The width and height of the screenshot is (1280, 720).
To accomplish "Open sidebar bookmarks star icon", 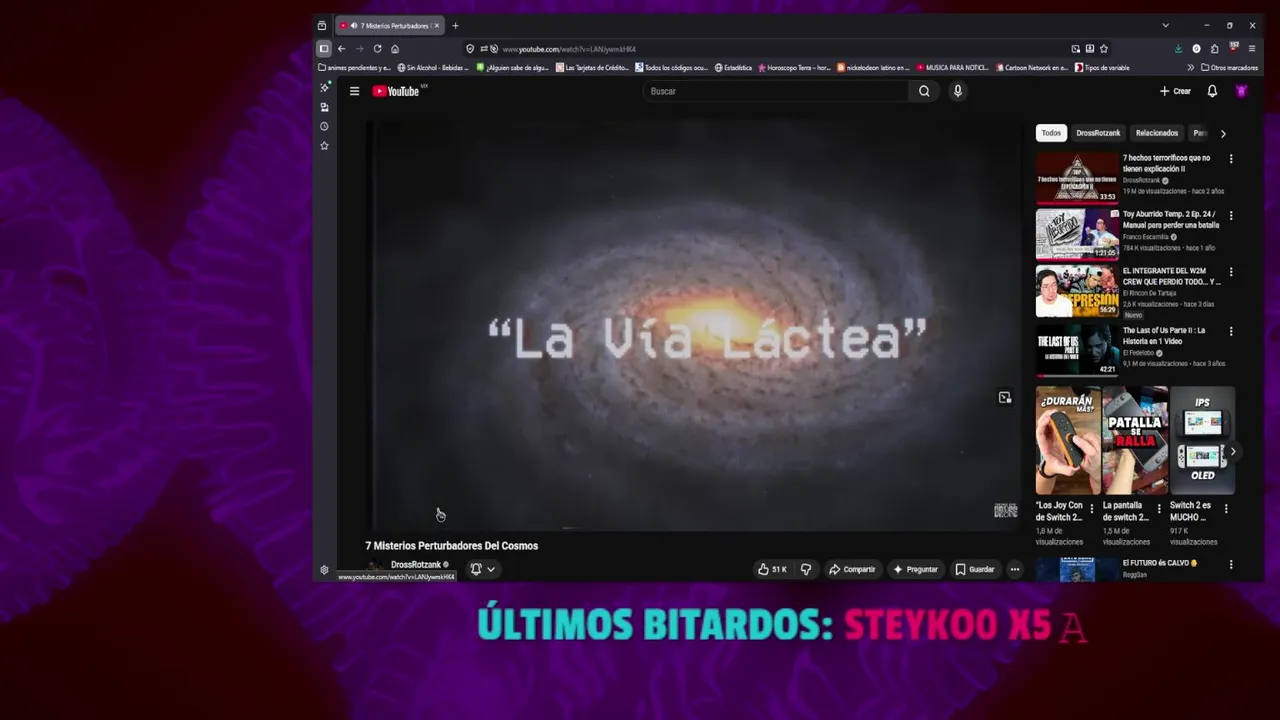I will 324,146.
